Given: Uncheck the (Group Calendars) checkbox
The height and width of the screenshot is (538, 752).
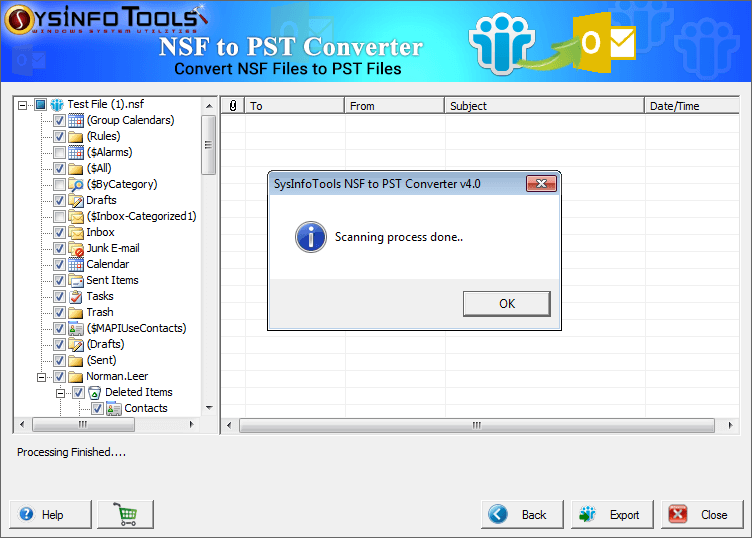Looking at the screenshot, I should pyautogui.click(x=59, y=120).
